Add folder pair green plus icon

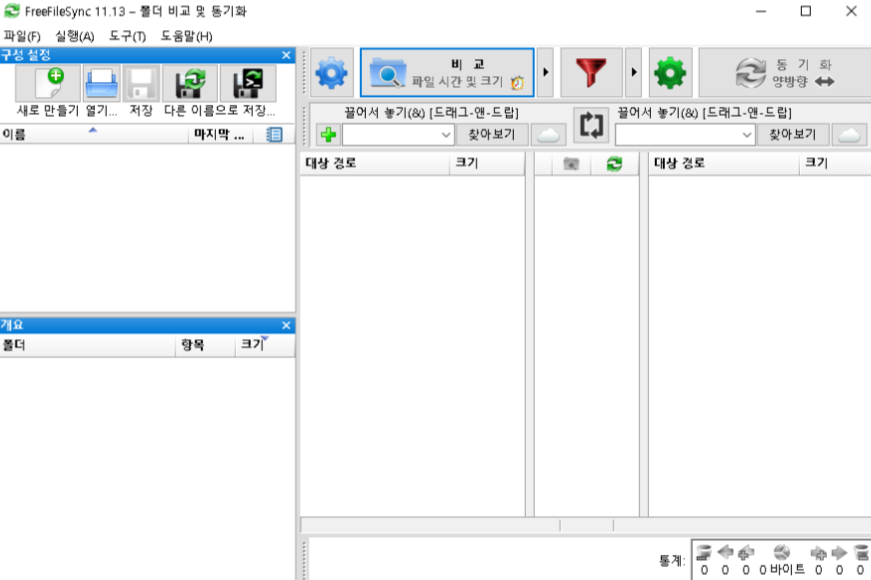[x=328, y=134]
